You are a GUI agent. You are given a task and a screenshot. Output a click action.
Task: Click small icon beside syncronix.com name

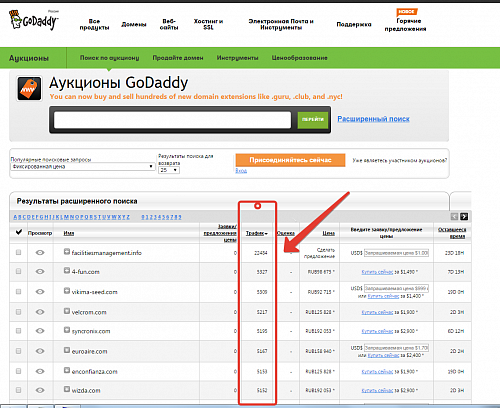(x=67, y=330)
